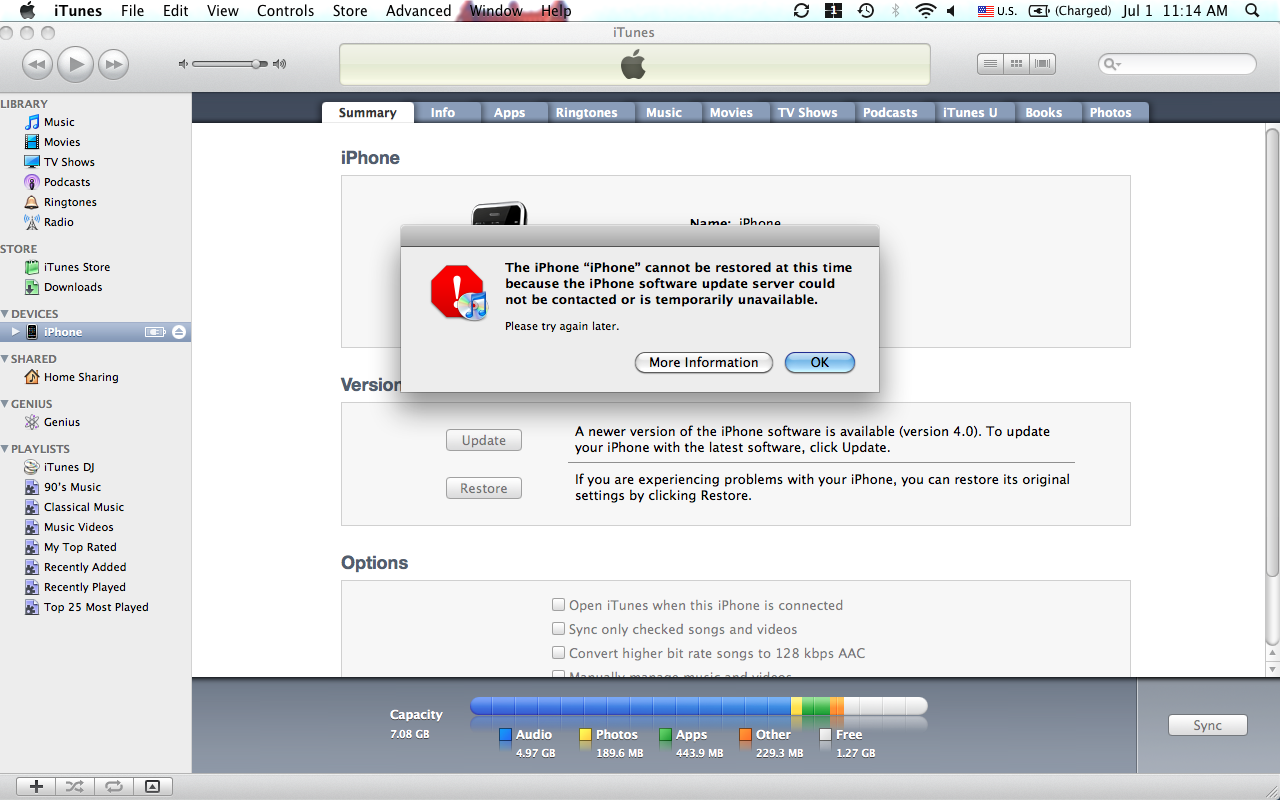Click the Sync button
The height and width of the screenshot is (800, 1280).
tap(1208, 725)
